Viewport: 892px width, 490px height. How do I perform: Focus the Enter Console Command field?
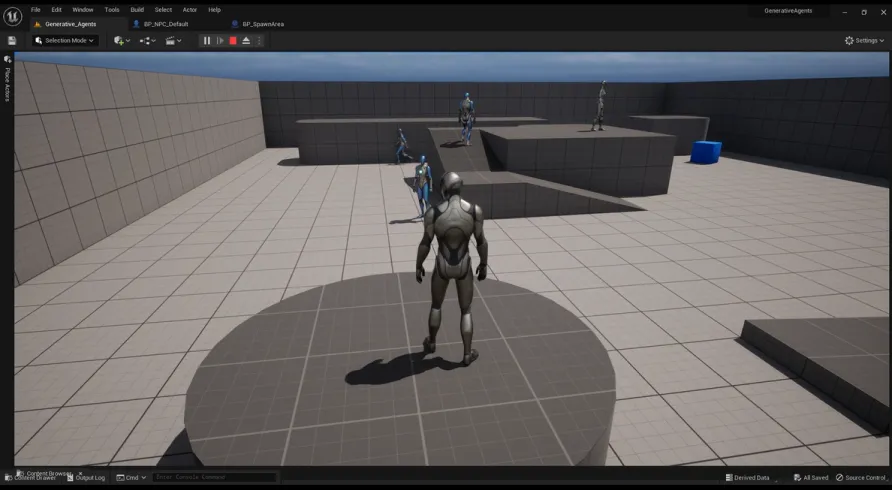213,478
